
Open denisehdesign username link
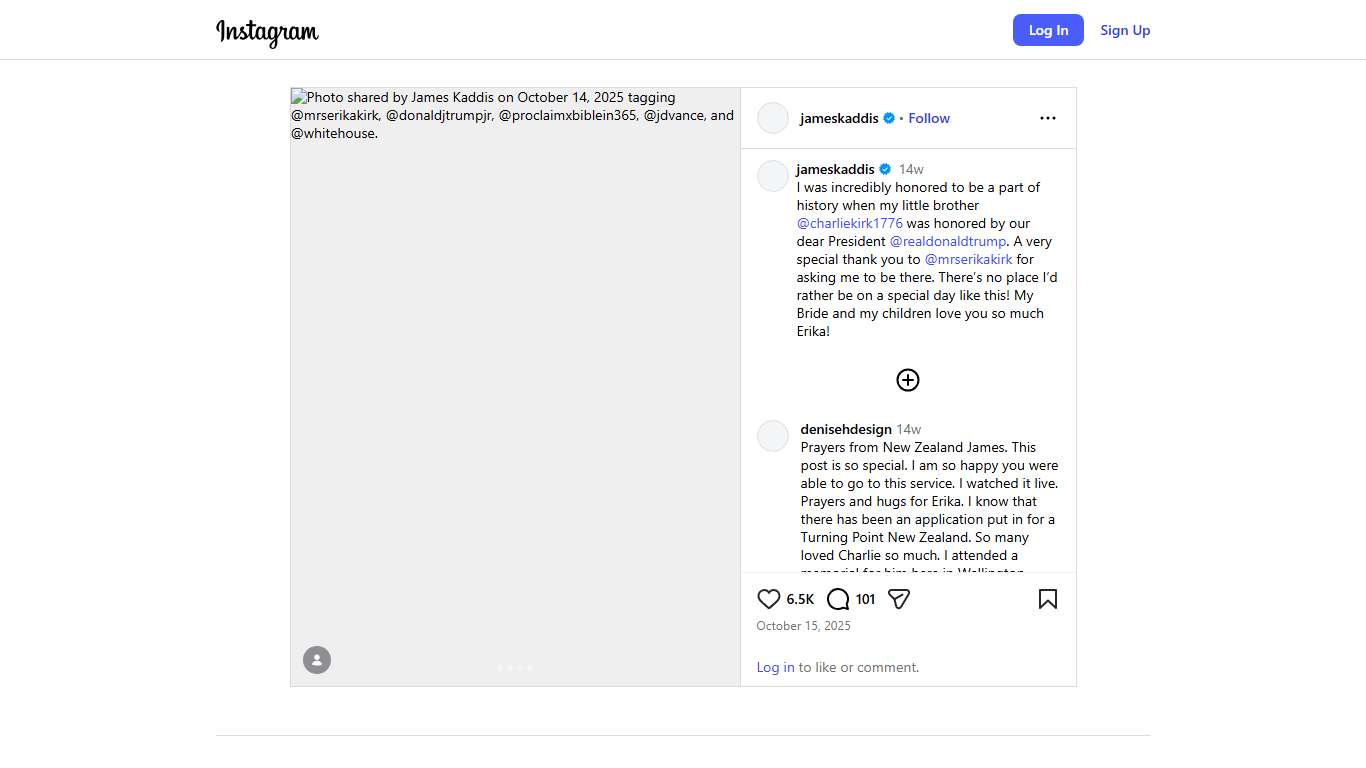[x=845, y=429]
